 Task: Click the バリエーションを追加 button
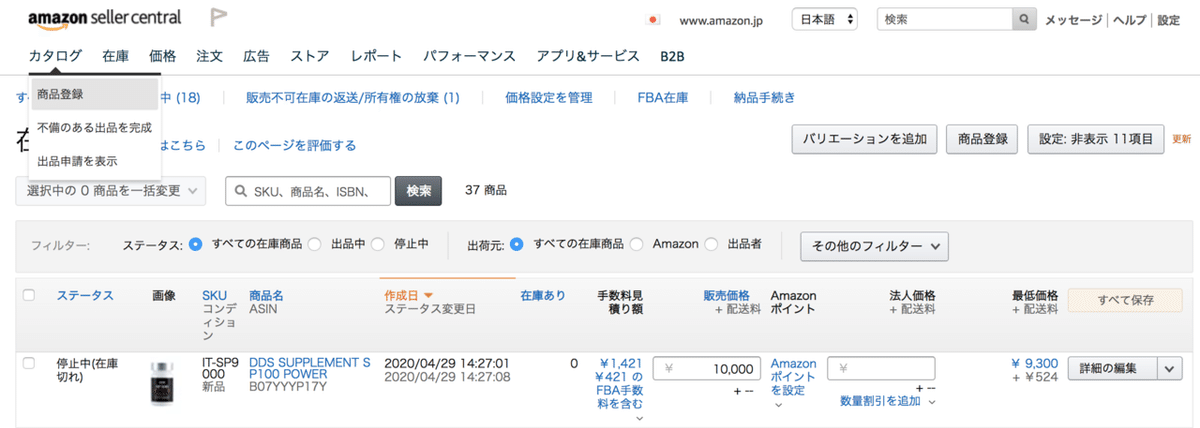864,139
